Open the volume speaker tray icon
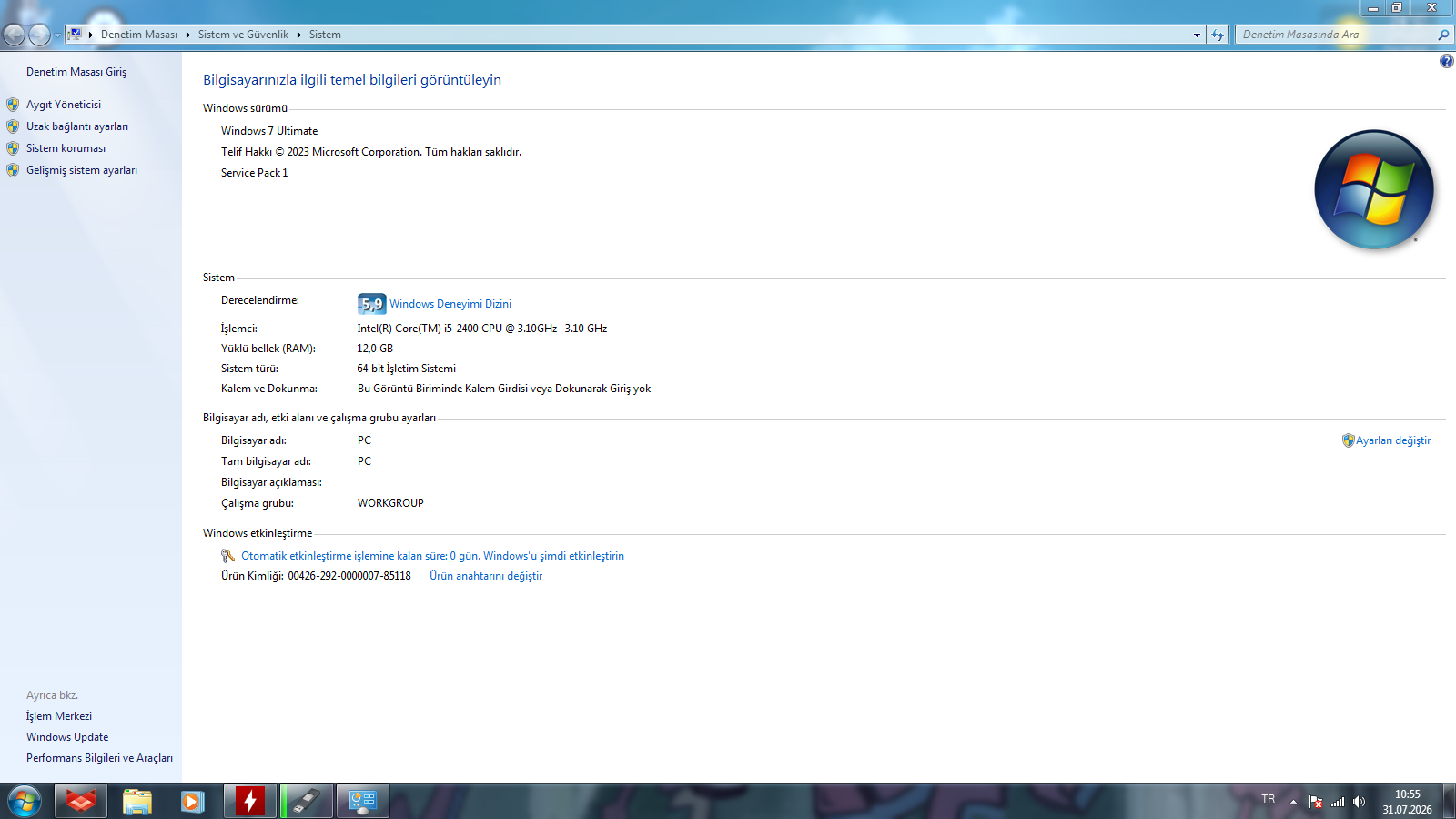The width and height of the screenshot is (1456, 819). coord(1359,802)
